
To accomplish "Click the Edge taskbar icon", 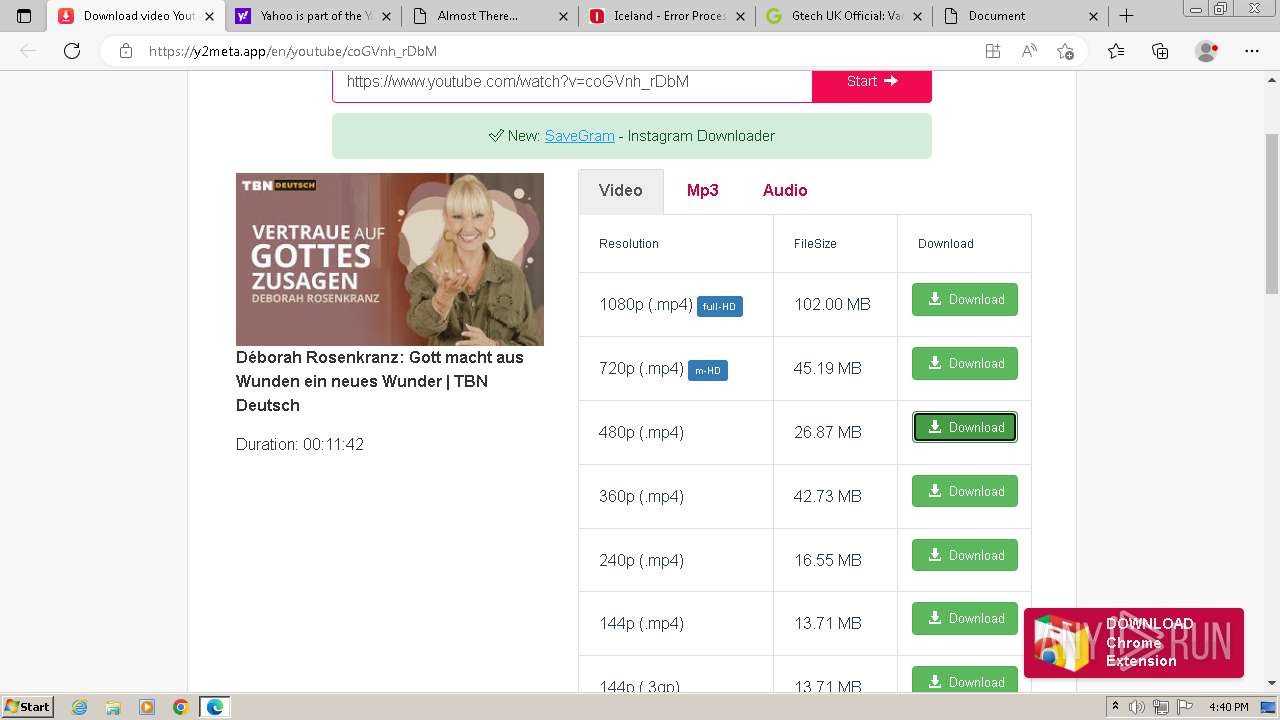I will [214, 707].
